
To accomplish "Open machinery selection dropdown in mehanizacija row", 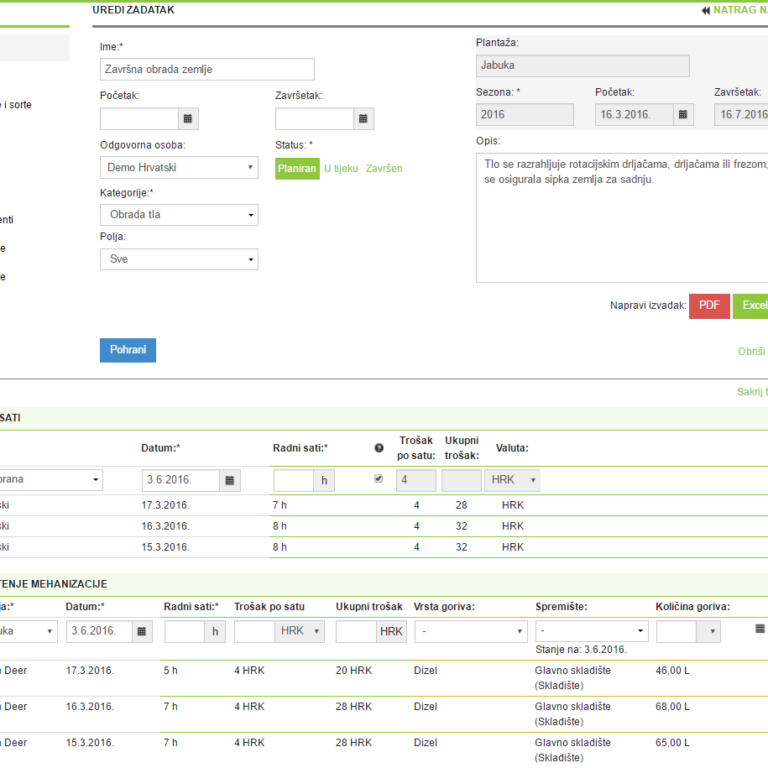I will click(x=28, y=631).
